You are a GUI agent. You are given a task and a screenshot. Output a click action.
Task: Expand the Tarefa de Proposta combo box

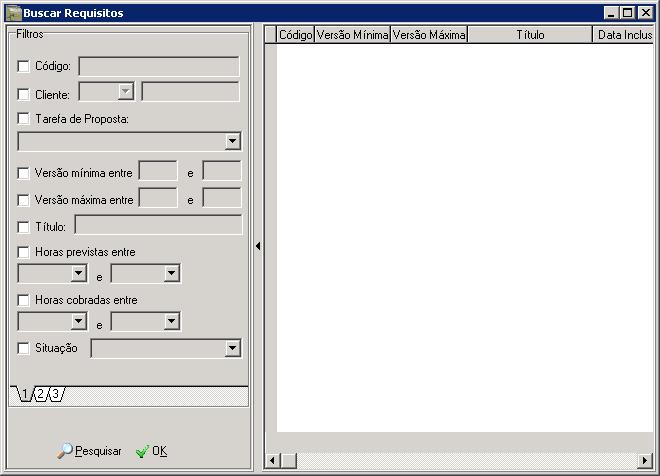(x=232, y=141)
